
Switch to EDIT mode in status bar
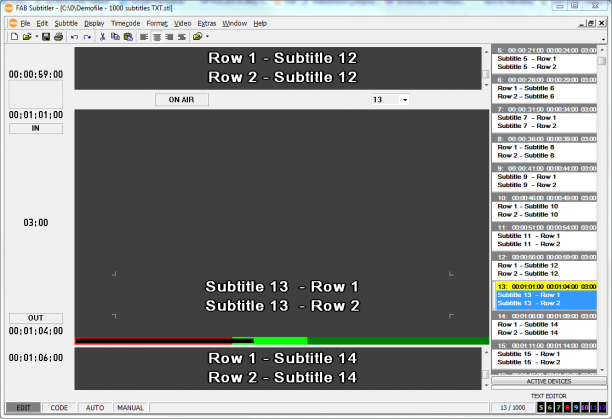(x=23, y=408)
